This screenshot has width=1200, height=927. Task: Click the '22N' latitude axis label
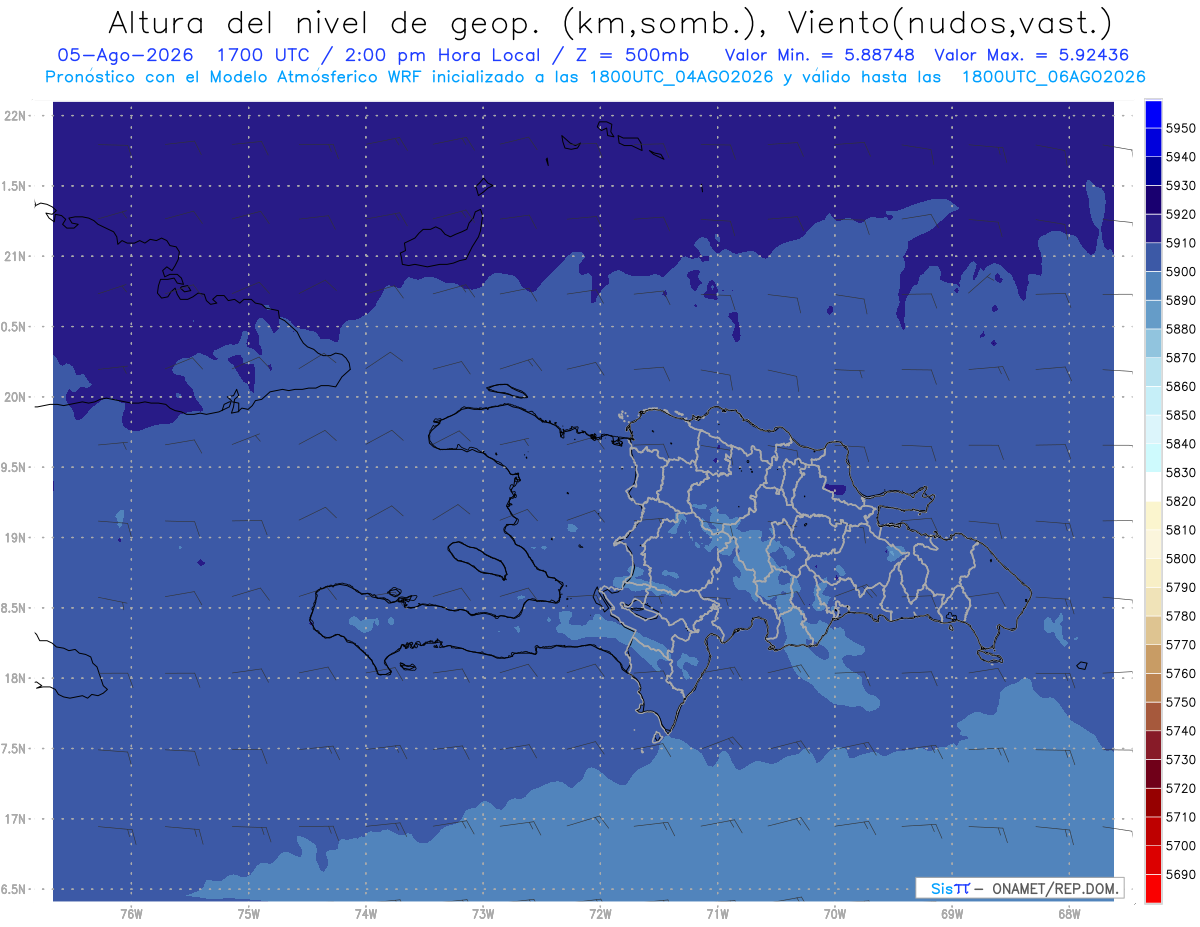pos(14,116)
